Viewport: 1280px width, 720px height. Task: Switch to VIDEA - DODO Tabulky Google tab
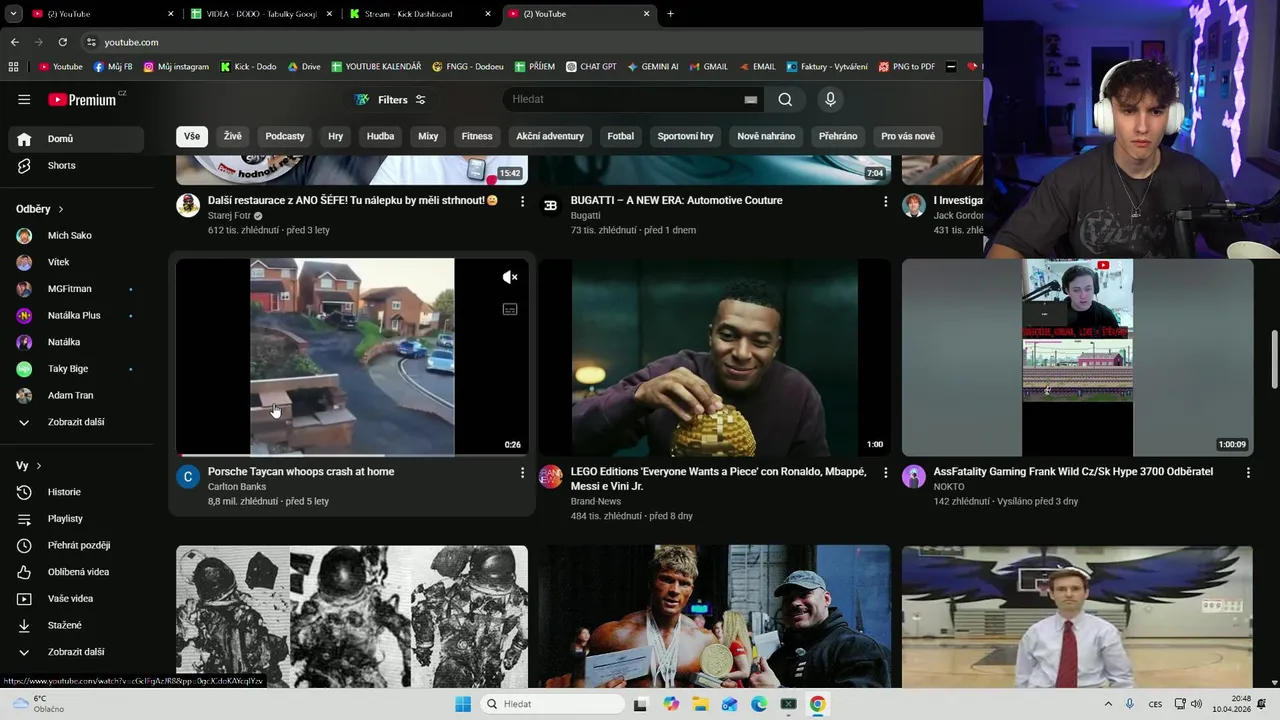[x=262, y=14]
